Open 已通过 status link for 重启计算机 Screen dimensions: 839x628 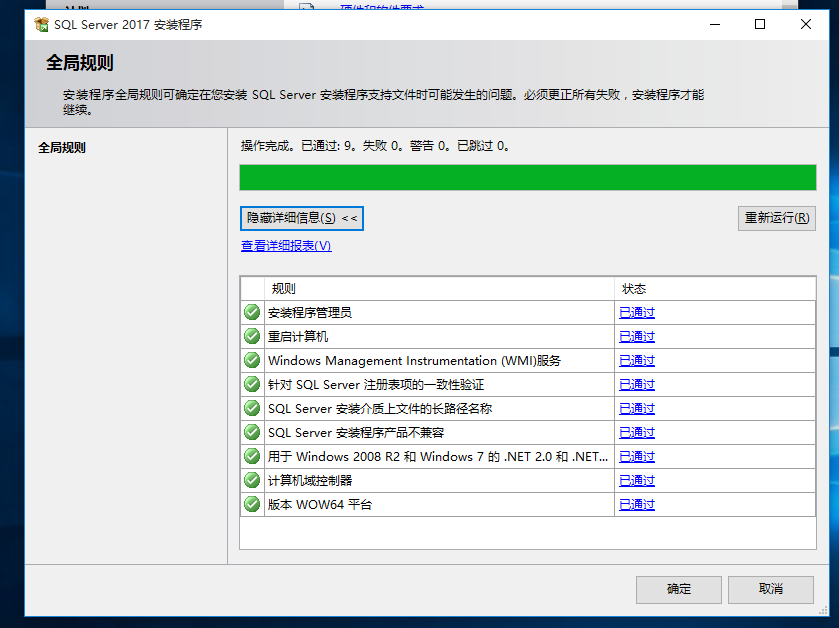[x=637, y=336]
